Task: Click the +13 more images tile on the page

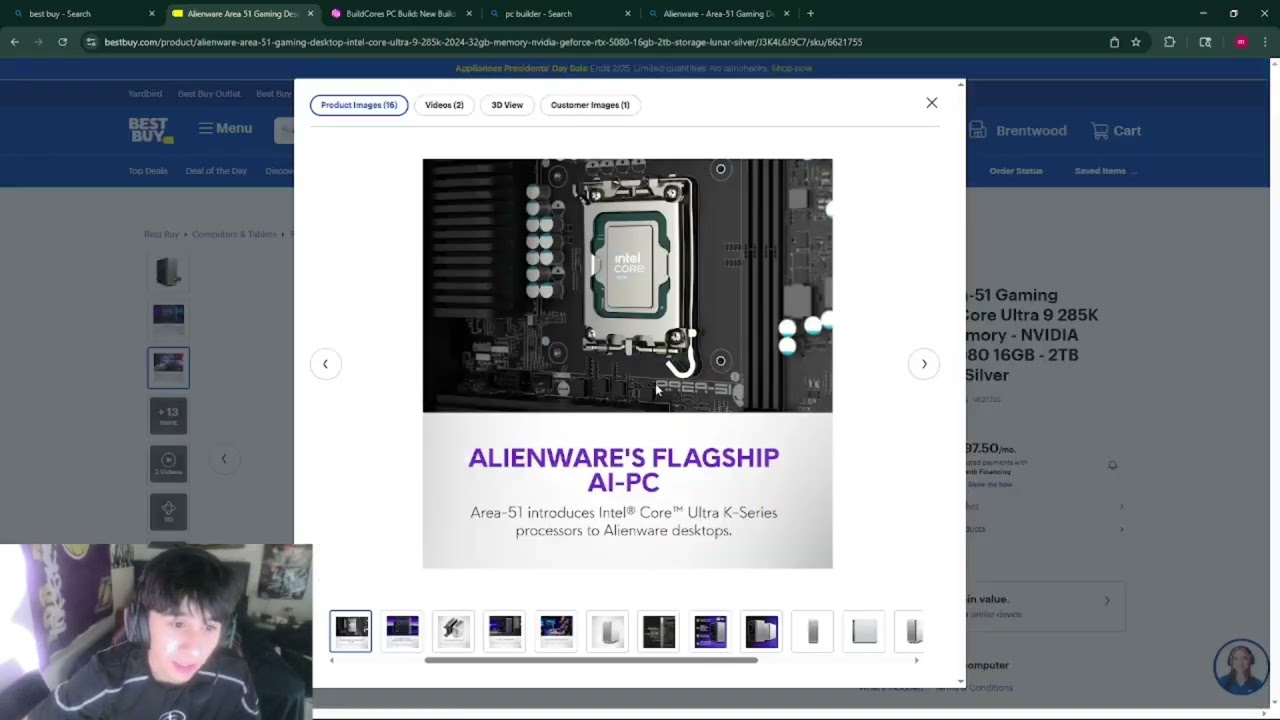Action: coord(168,416)
